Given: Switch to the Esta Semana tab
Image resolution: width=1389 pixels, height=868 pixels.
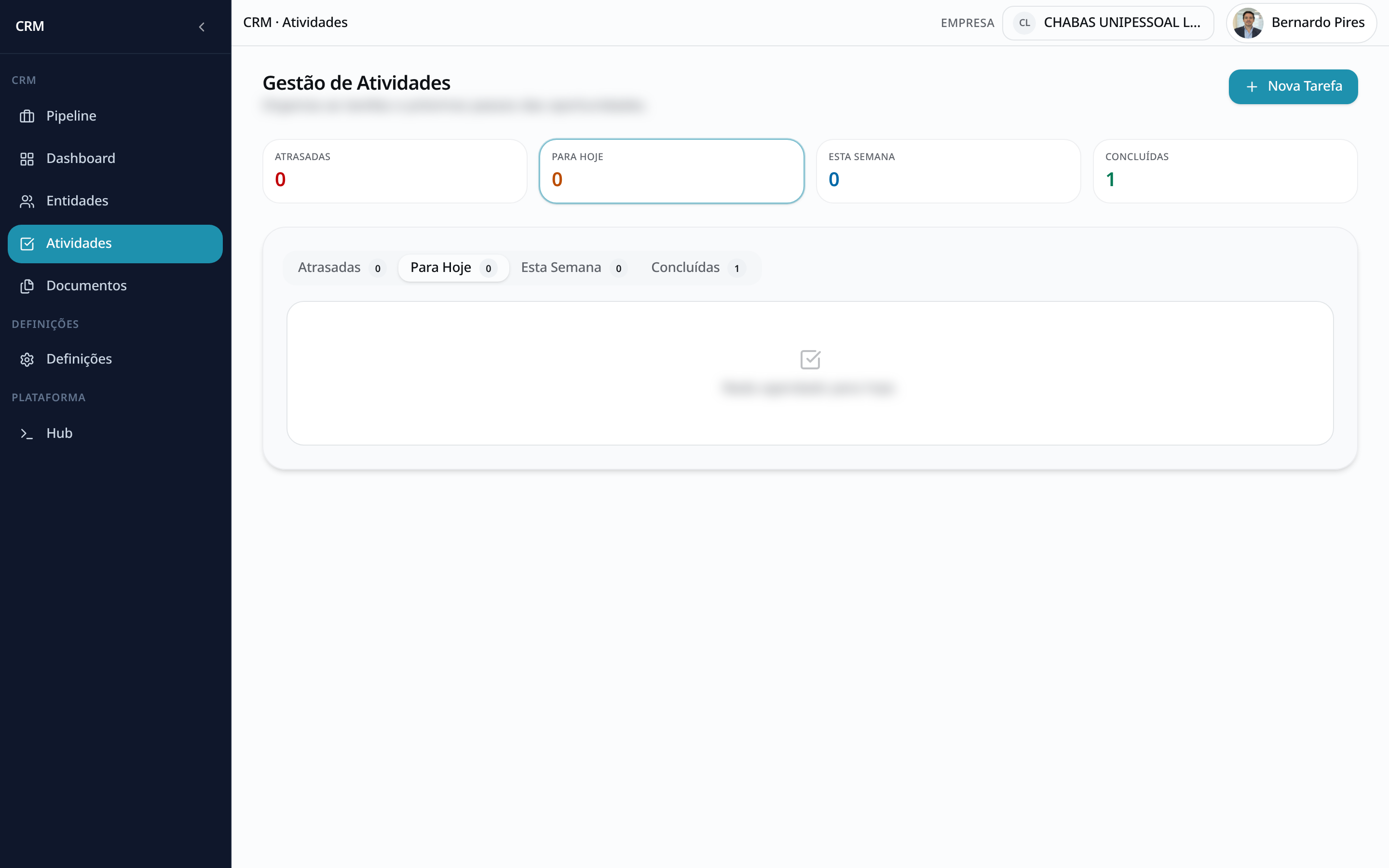Looking at the screenshot, I should click(573, 268).
